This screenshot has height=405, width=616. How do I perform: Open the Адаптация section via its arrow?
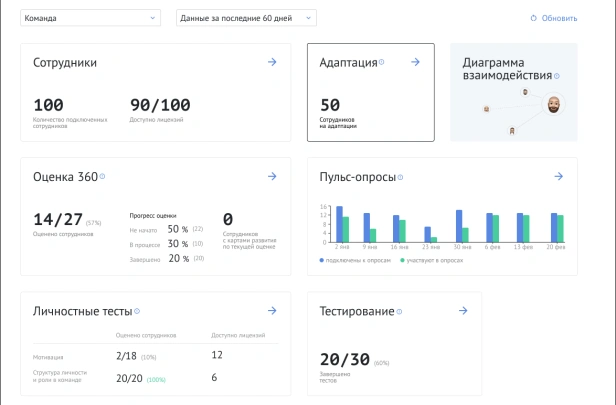point(415,62)
